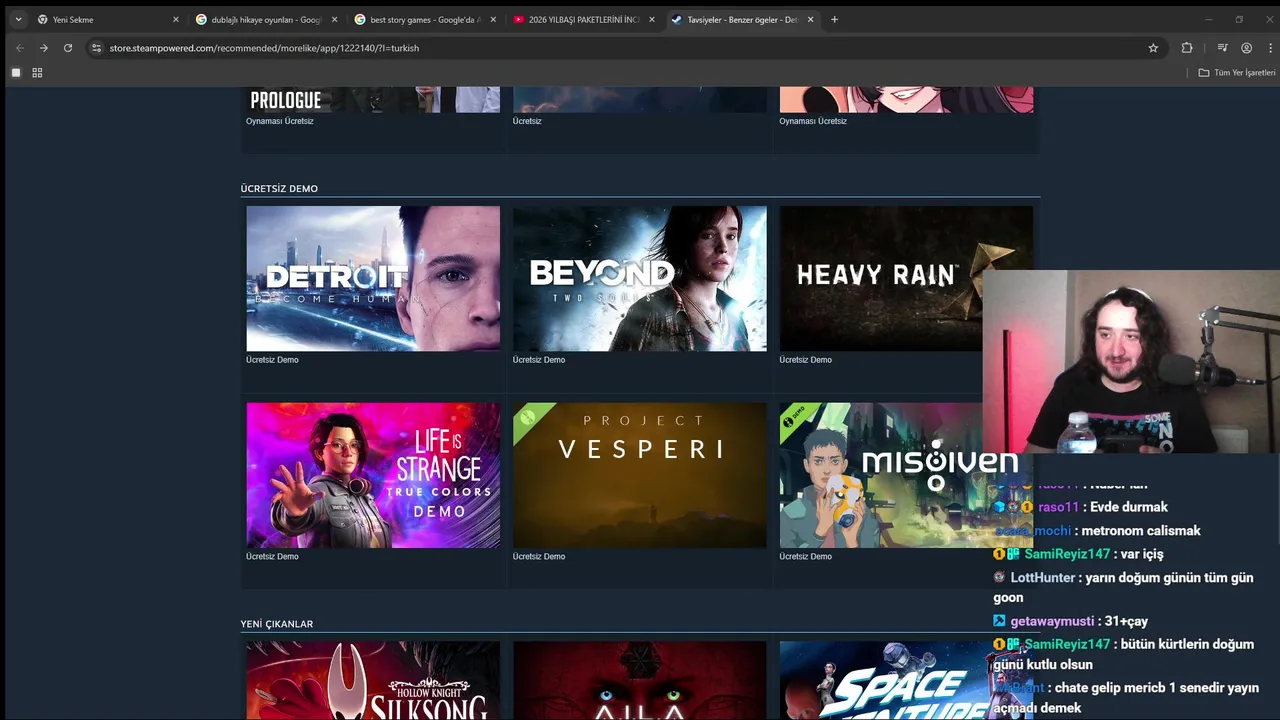This screenshot has height=720, width=1280.
Task: Open Life is Strange True Colors Demo
Action: (373, 475)
